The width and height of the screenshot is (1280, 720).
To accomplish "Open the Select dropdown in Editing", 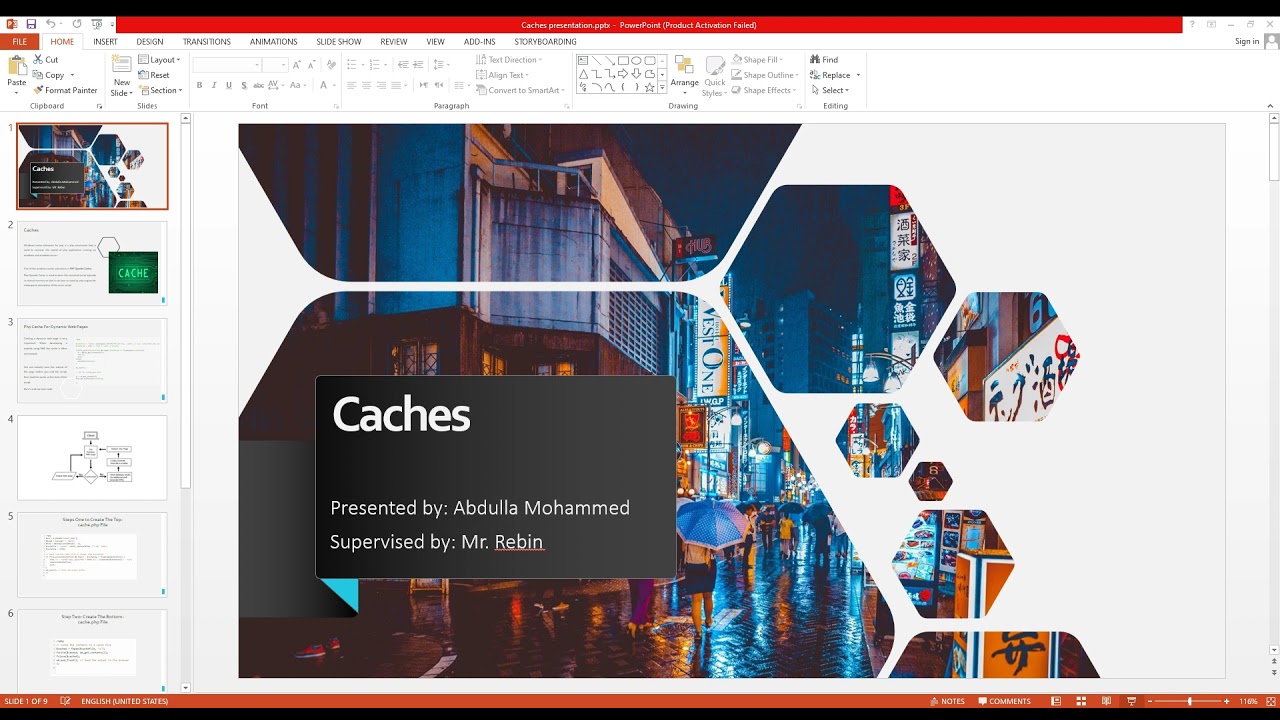I will point(830,90).
